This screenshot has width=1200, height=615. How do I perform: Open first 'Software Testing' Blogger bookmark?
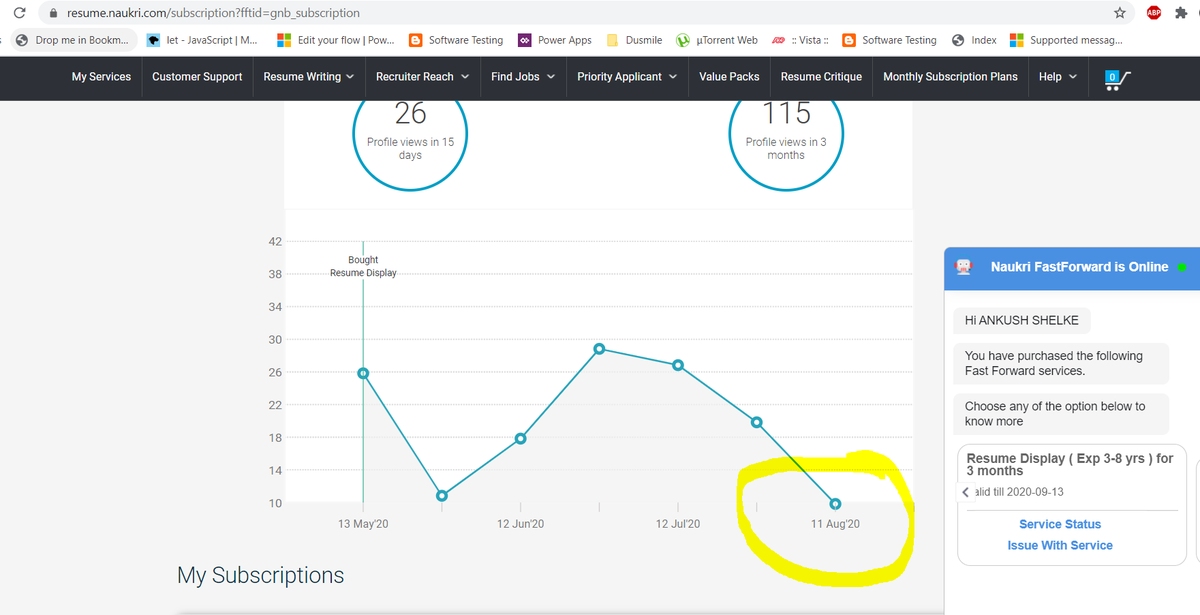(456, 40)
